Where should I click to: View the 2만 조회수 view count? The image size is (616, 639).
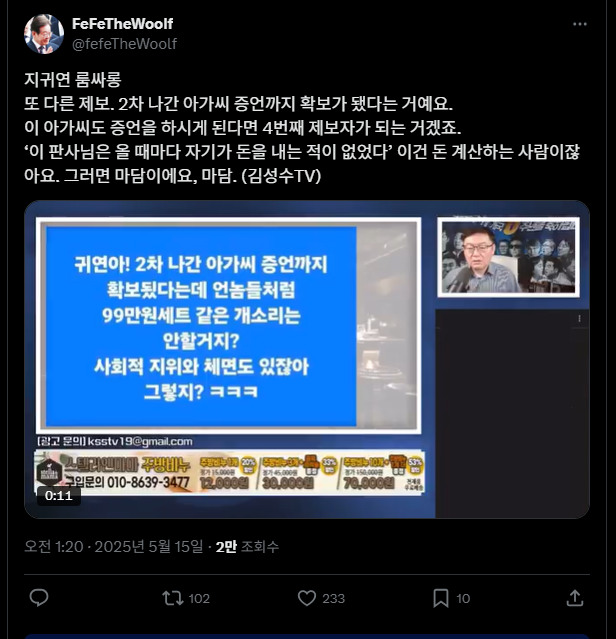pyautogui.click(x=247, y=546)
